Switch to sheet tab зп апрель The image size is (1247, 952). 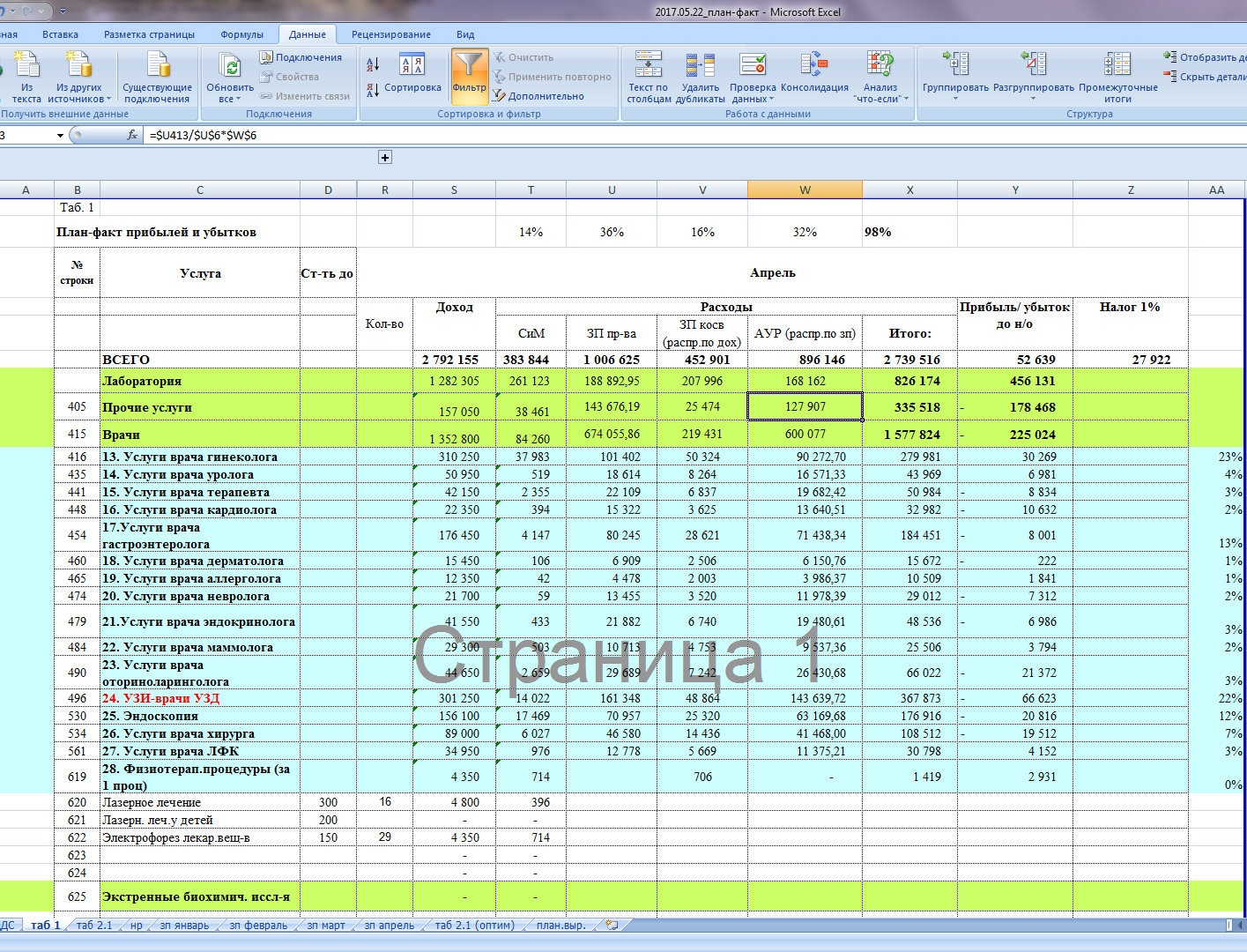click(389, 925)
